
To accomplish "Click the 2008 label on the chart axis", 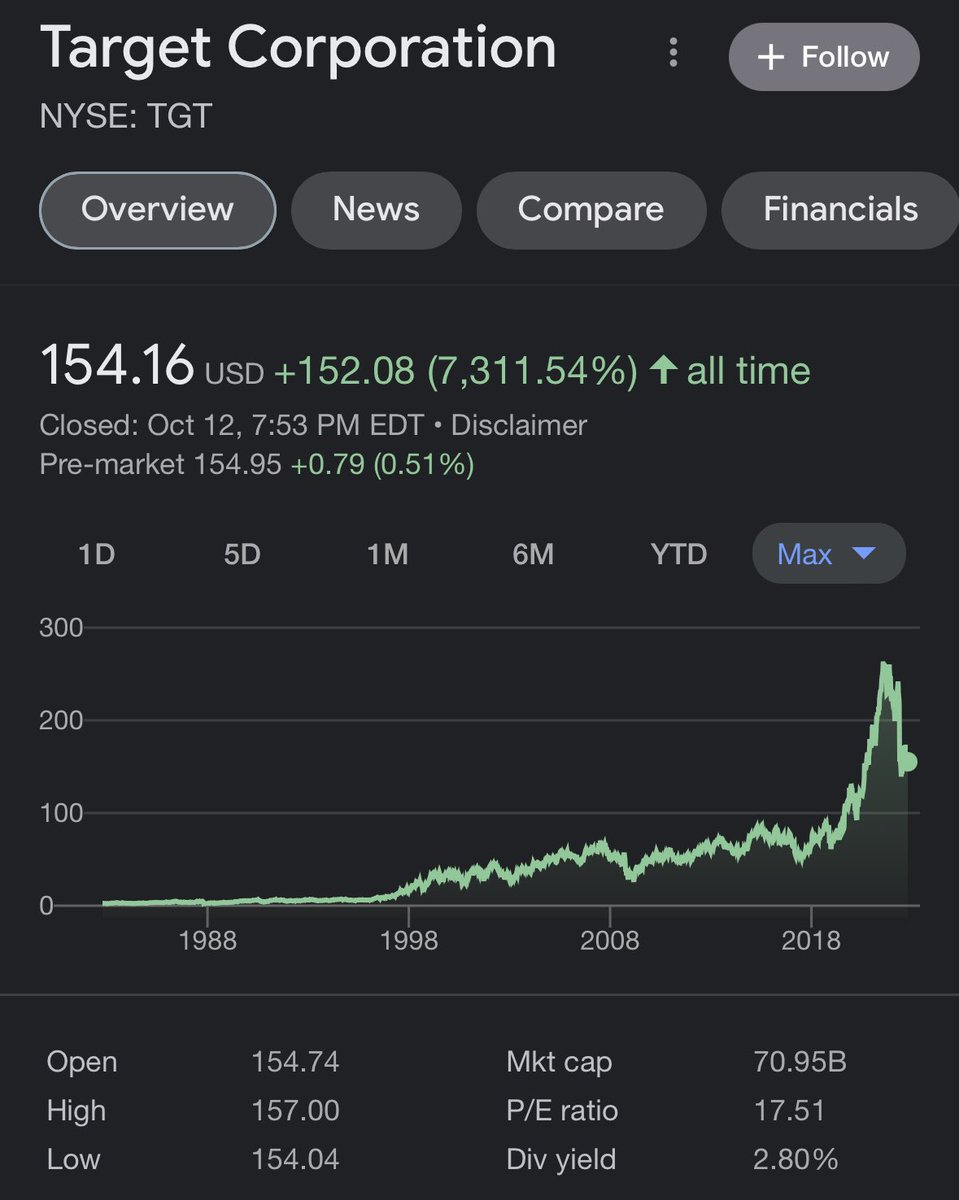I will pyautogui.click(x=610, y=942).
